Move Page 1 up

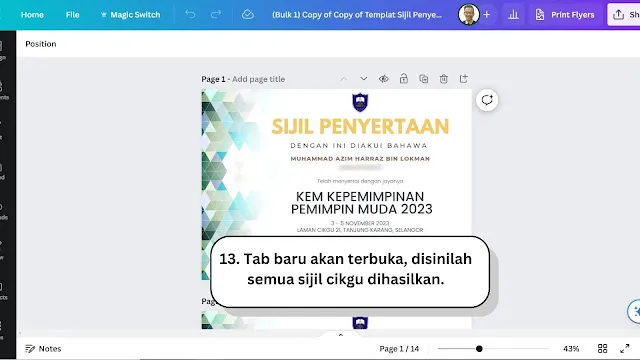(344, 79)
